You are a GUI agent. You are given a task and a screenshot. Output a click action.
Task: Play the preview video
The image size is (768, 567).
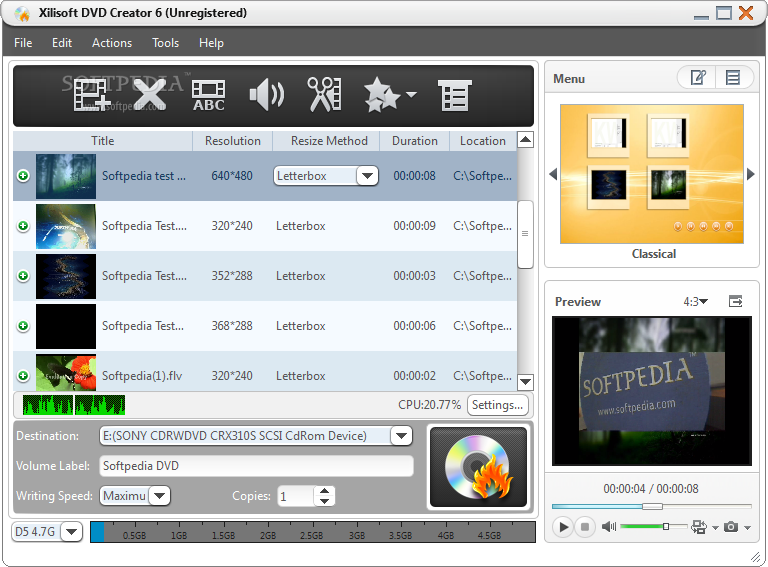point(563,527)
